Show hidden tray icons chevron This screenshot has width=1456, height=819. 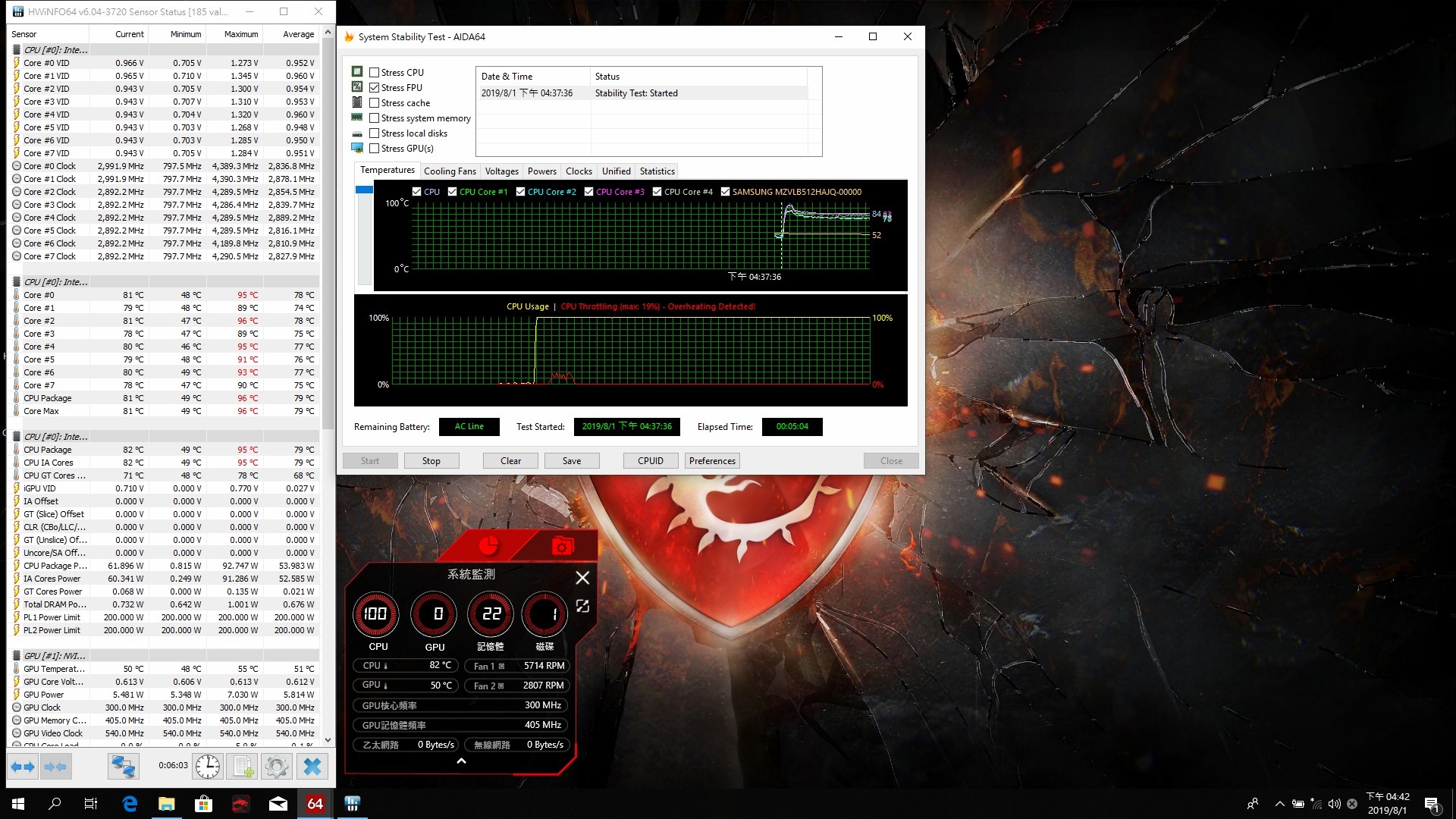click(x=1280, y=804)
